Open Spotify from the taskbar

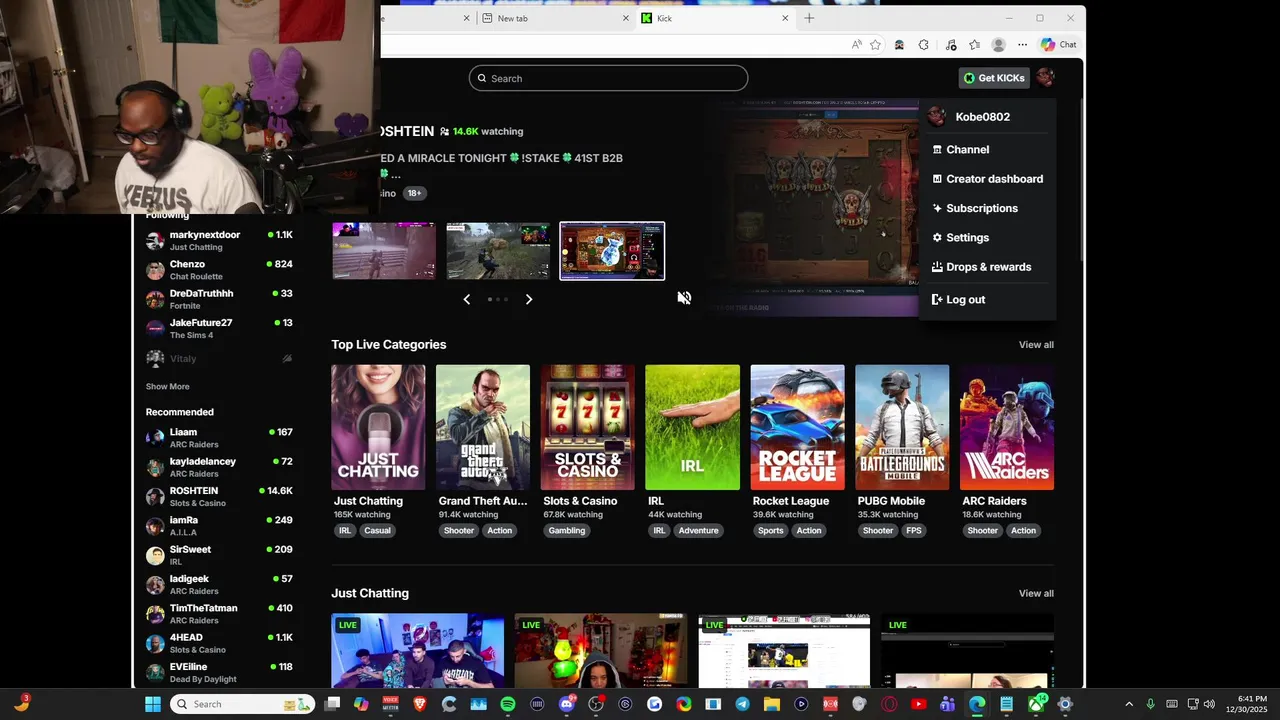(x=507, y=704)
